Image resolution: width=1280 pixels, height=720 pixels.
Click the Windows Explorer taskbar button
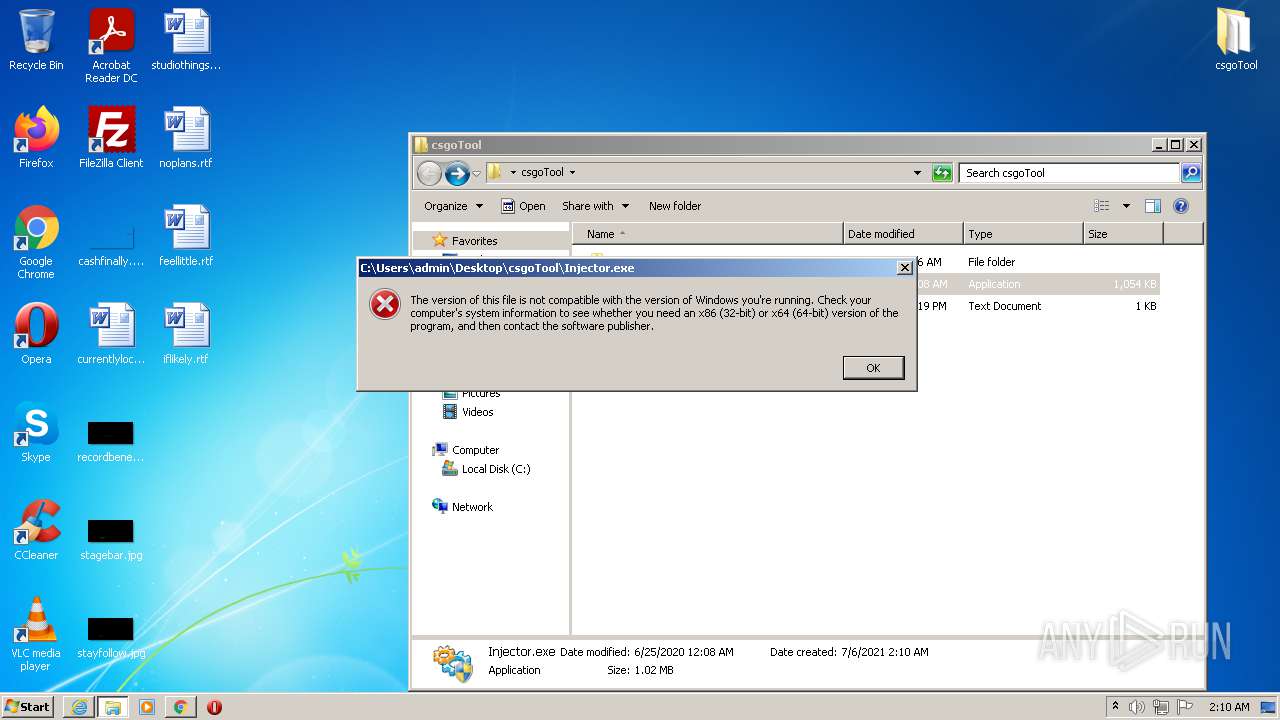pos(112,707)
